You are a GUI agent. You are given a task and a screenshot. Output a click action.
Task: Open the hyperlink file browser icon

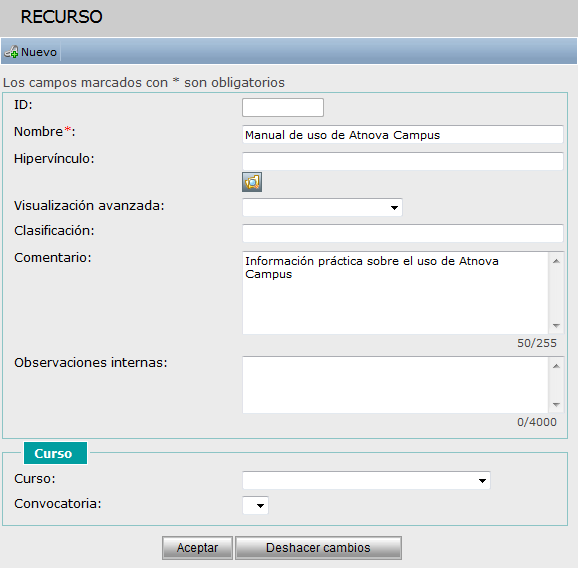pyautogui.click(x=252, y=182)
